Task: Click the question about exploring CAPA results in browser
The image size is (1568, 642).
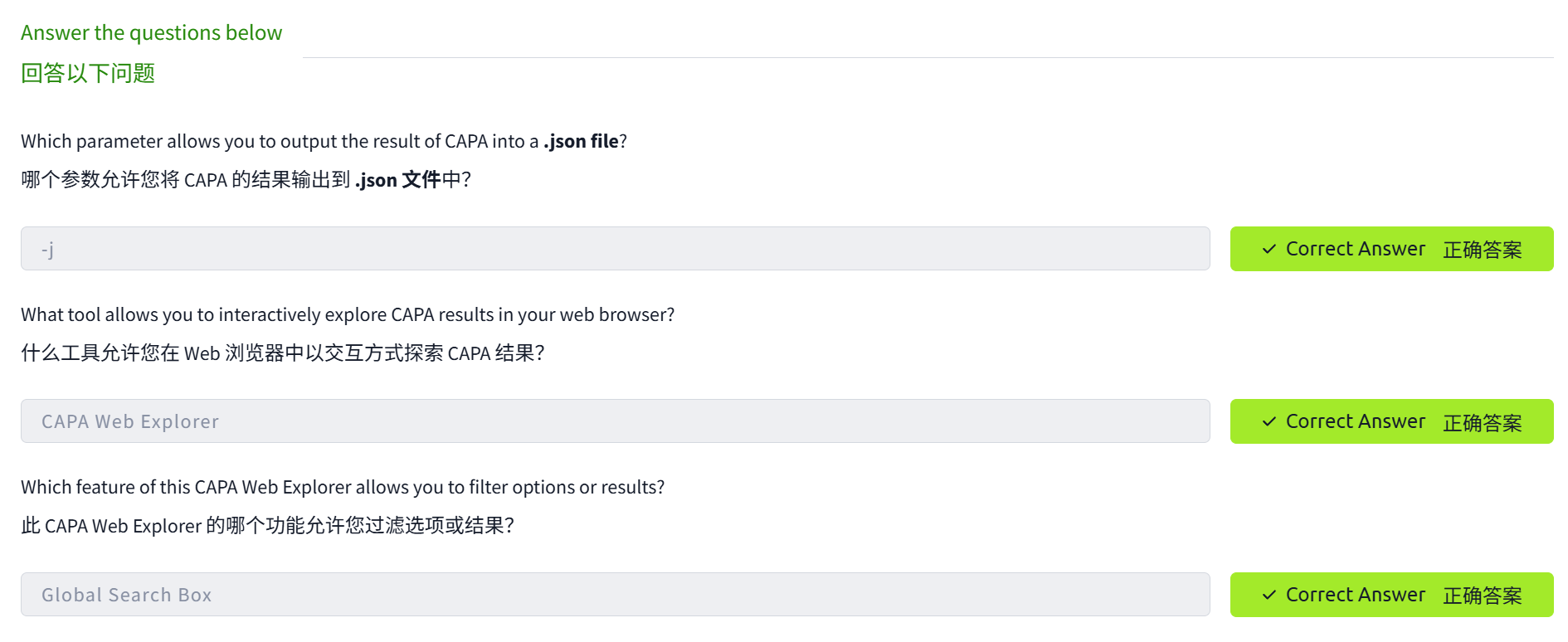Action: click(347, 314)
